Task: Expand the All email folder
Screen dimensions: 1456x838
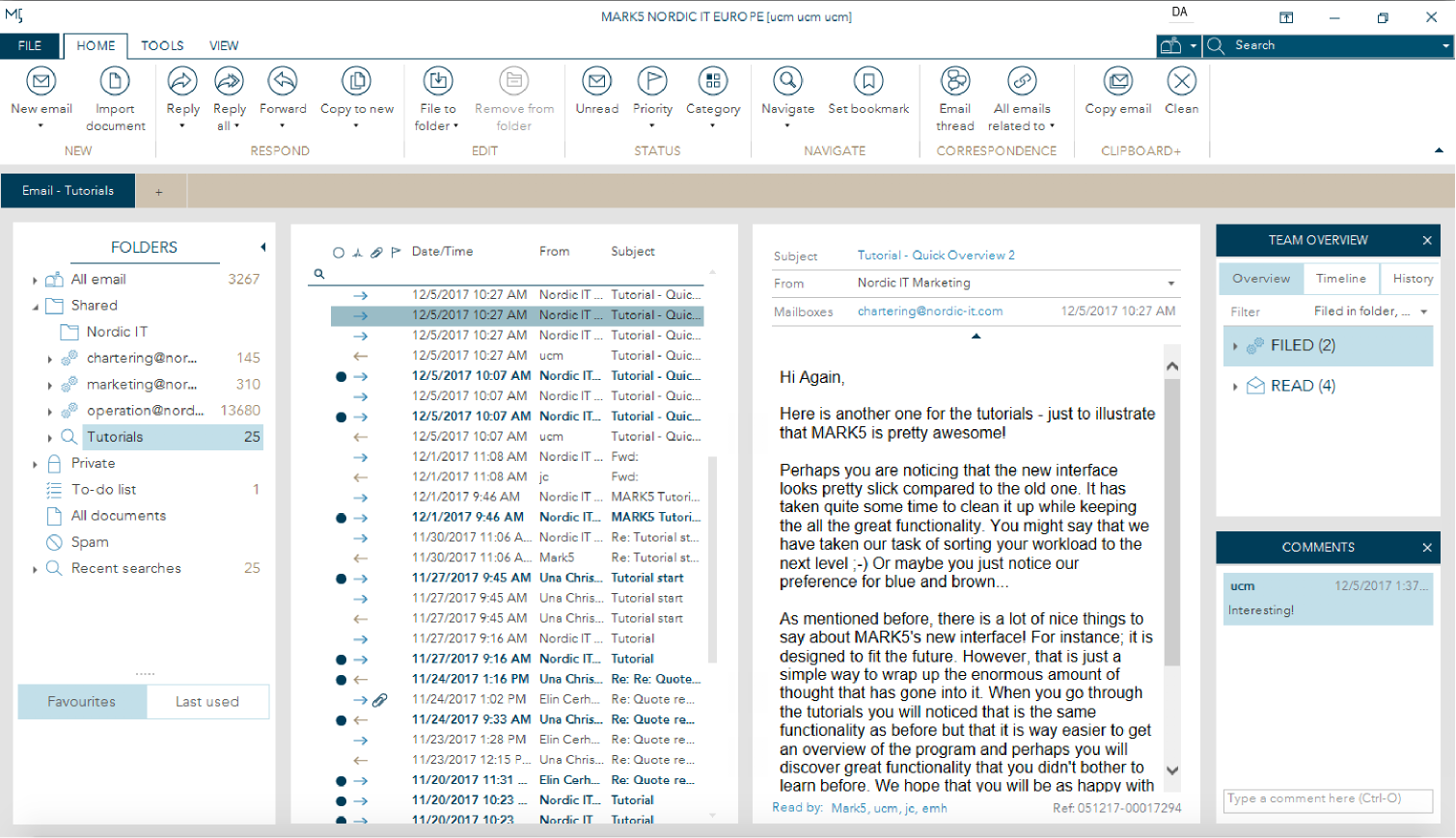Action: [35, 281]
